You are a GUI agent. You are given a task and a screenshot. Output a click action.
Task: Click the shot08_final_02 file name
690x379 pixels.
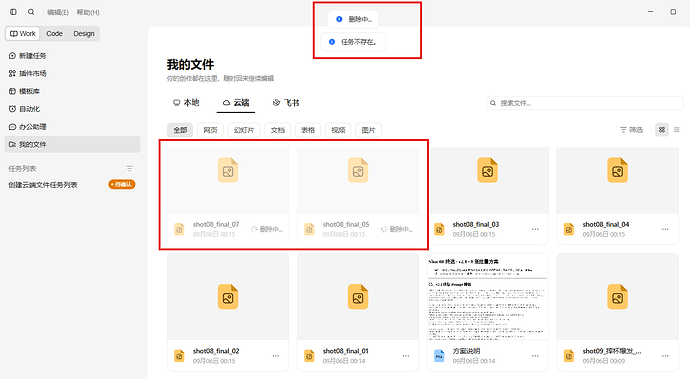click(216, 351)
